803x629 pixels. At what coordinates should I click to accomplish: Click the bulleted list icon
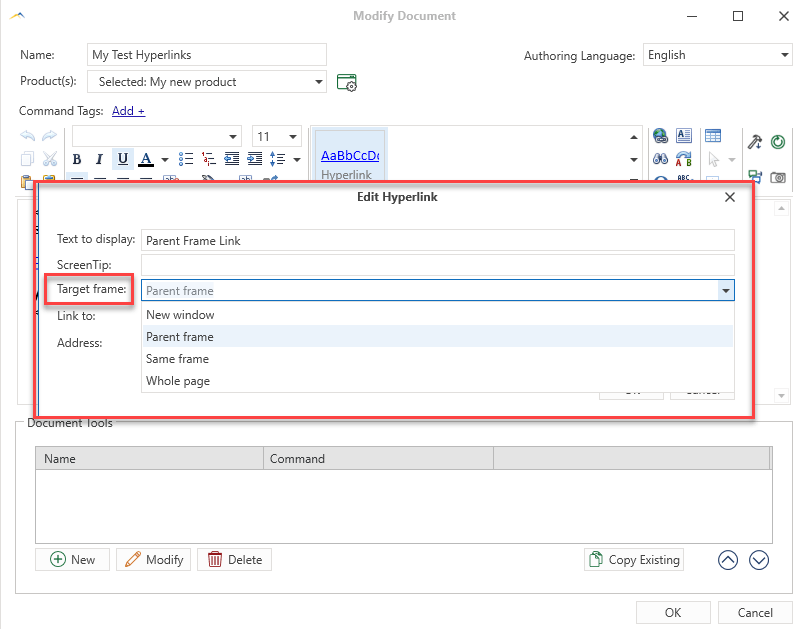186,159
